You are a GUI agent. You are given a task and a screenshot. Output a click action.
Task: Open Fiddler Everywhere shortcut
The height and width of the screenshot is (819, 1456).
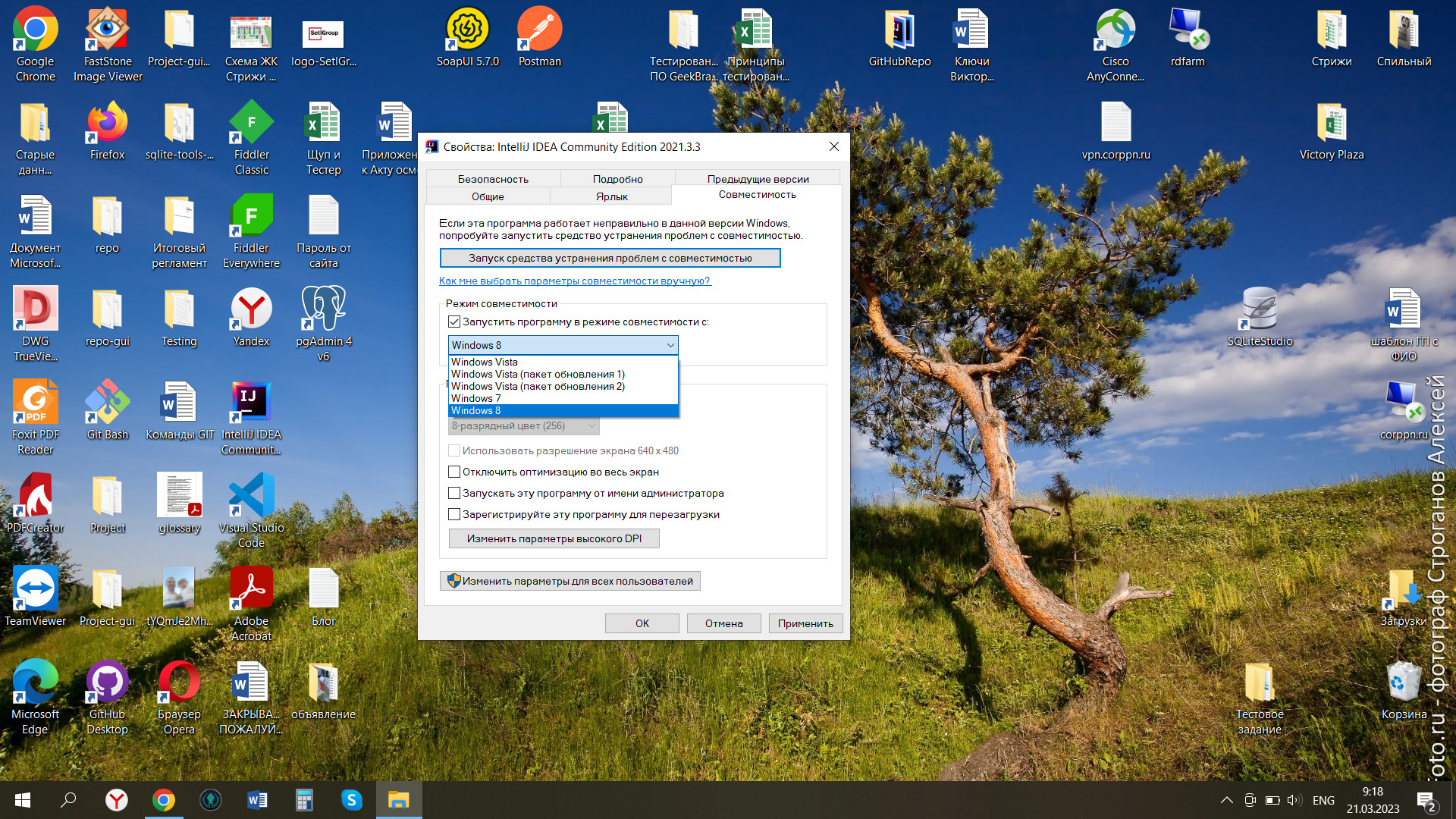tap(251, 231)
